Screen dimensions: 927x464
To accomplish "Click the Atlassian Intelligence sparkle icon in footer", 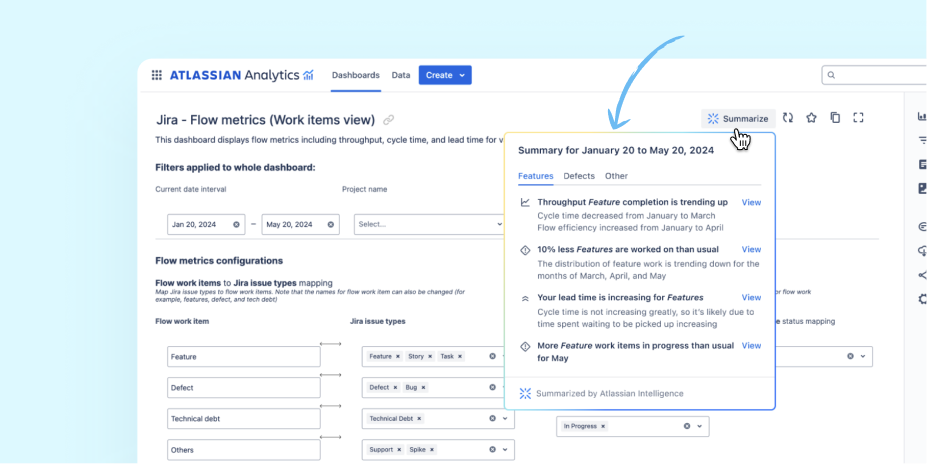I will tap(525, 394).
